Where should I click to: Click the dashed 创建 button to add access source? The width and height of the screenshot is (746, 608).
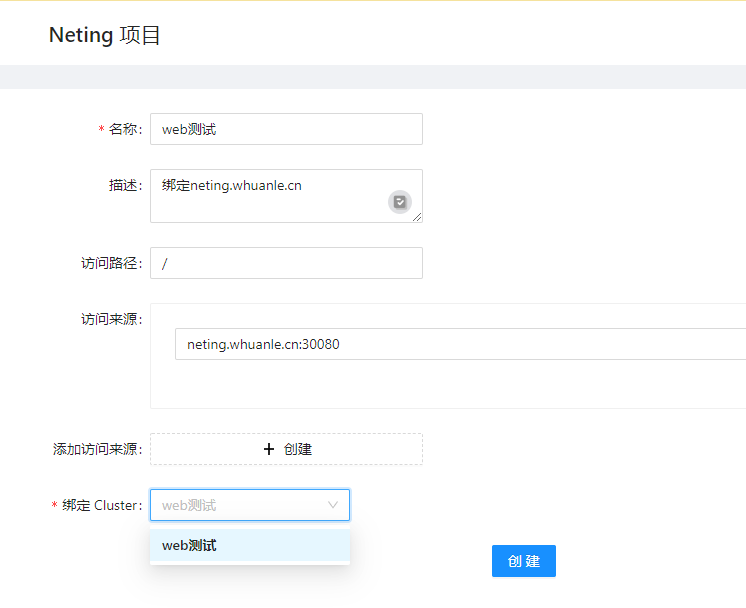(x=286, y=449)
